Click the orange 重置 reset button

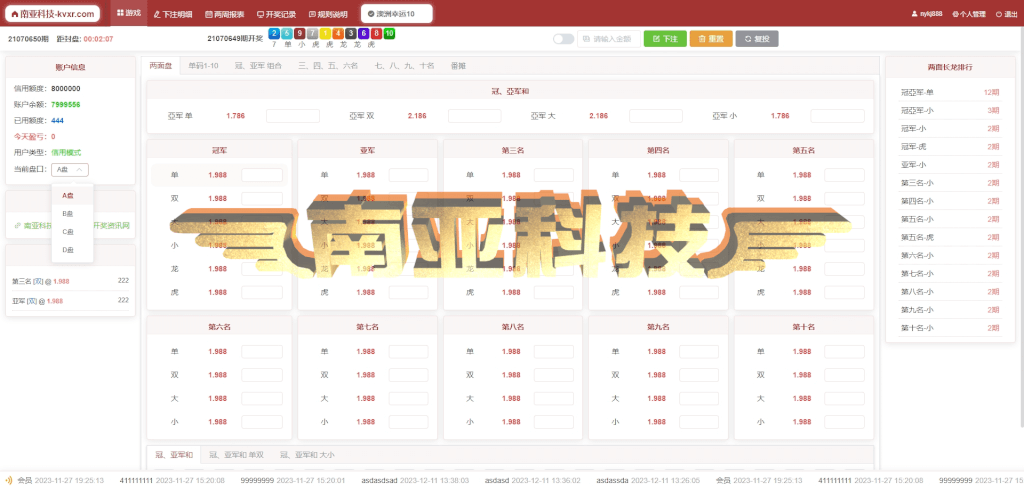click(x=711, y=39)
